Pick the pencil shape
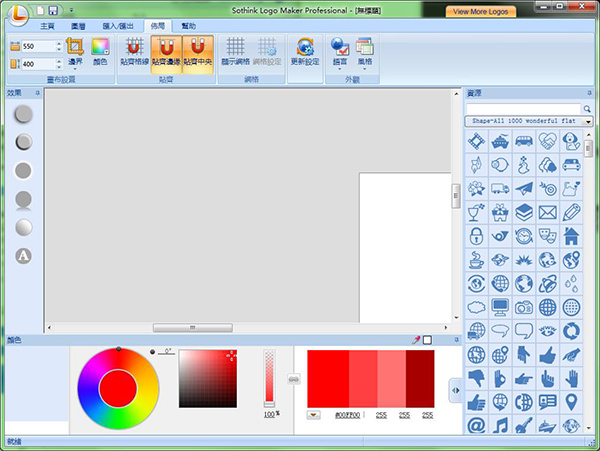The image size is (600, 451). pyautogui.click(x=571, y=212)
